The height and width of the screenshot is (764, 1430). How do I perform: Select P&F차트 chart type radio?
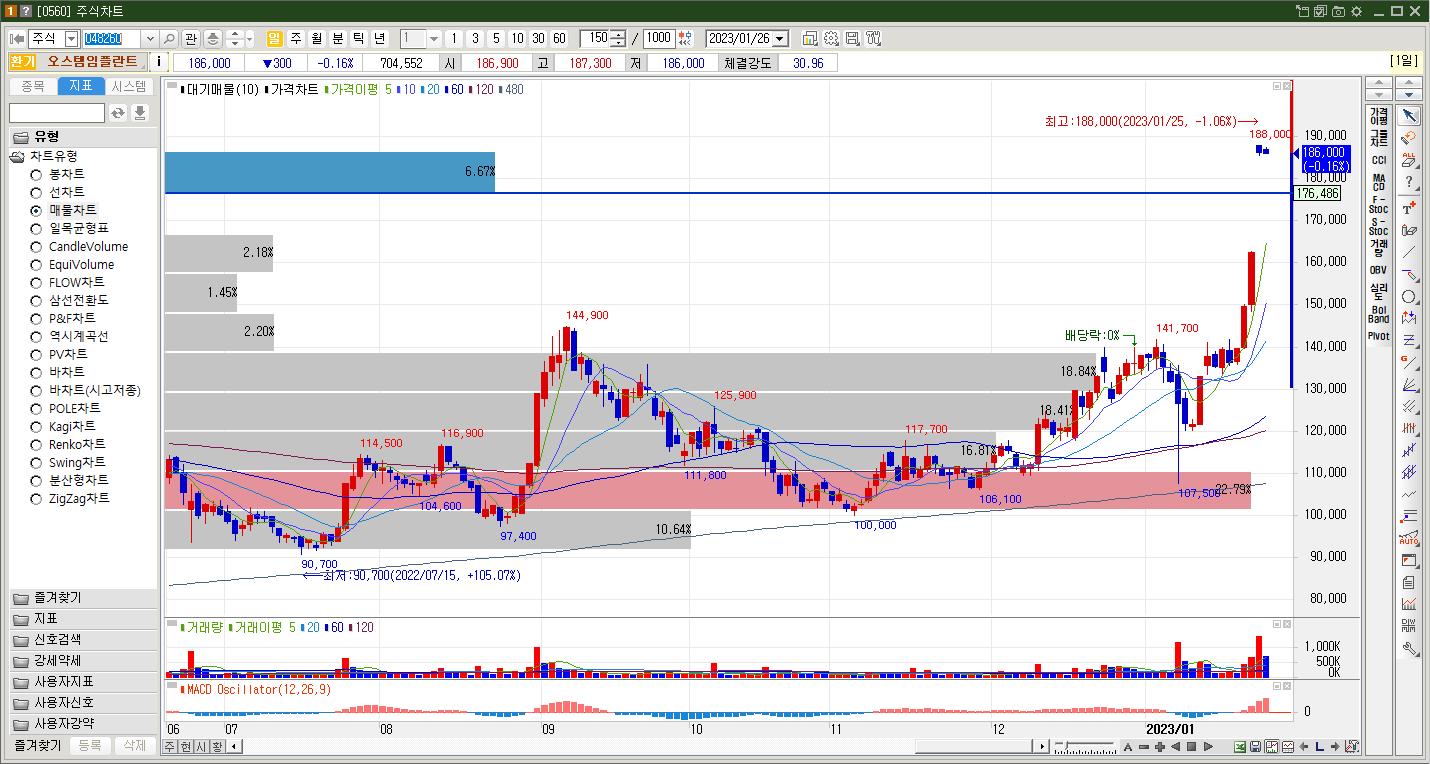36,319
